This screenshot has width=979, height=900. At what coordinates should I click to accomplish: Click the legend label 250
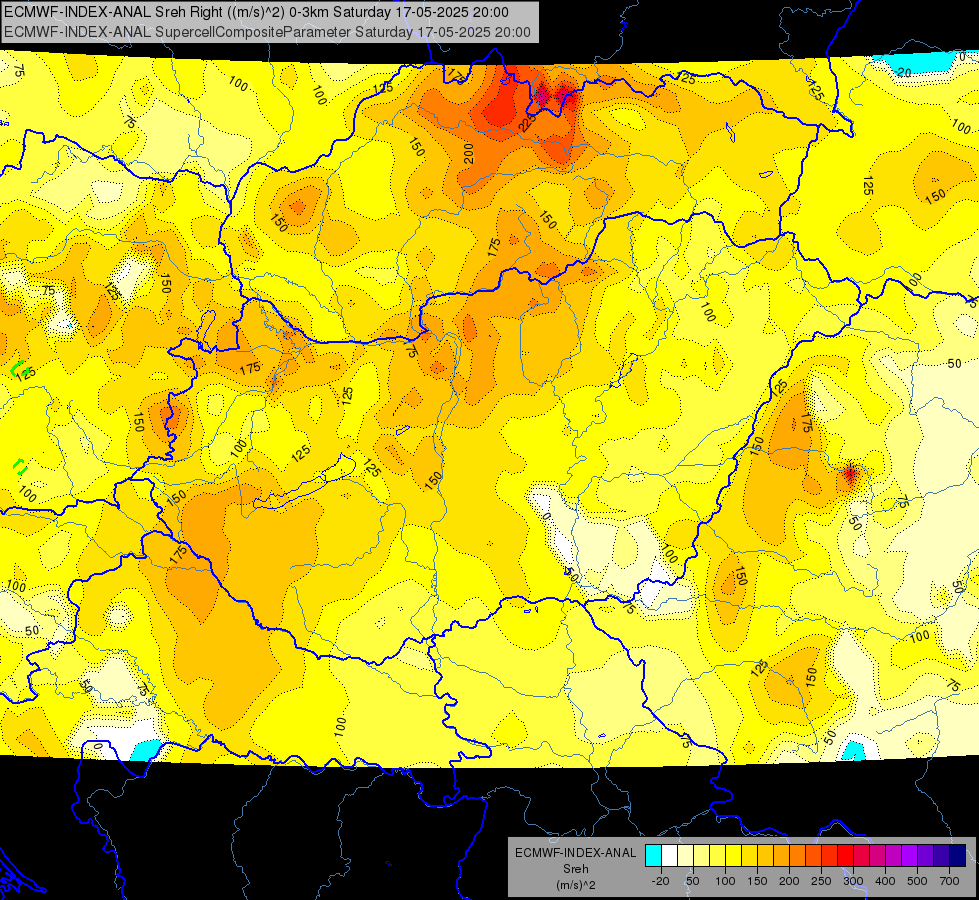point(821,881)
